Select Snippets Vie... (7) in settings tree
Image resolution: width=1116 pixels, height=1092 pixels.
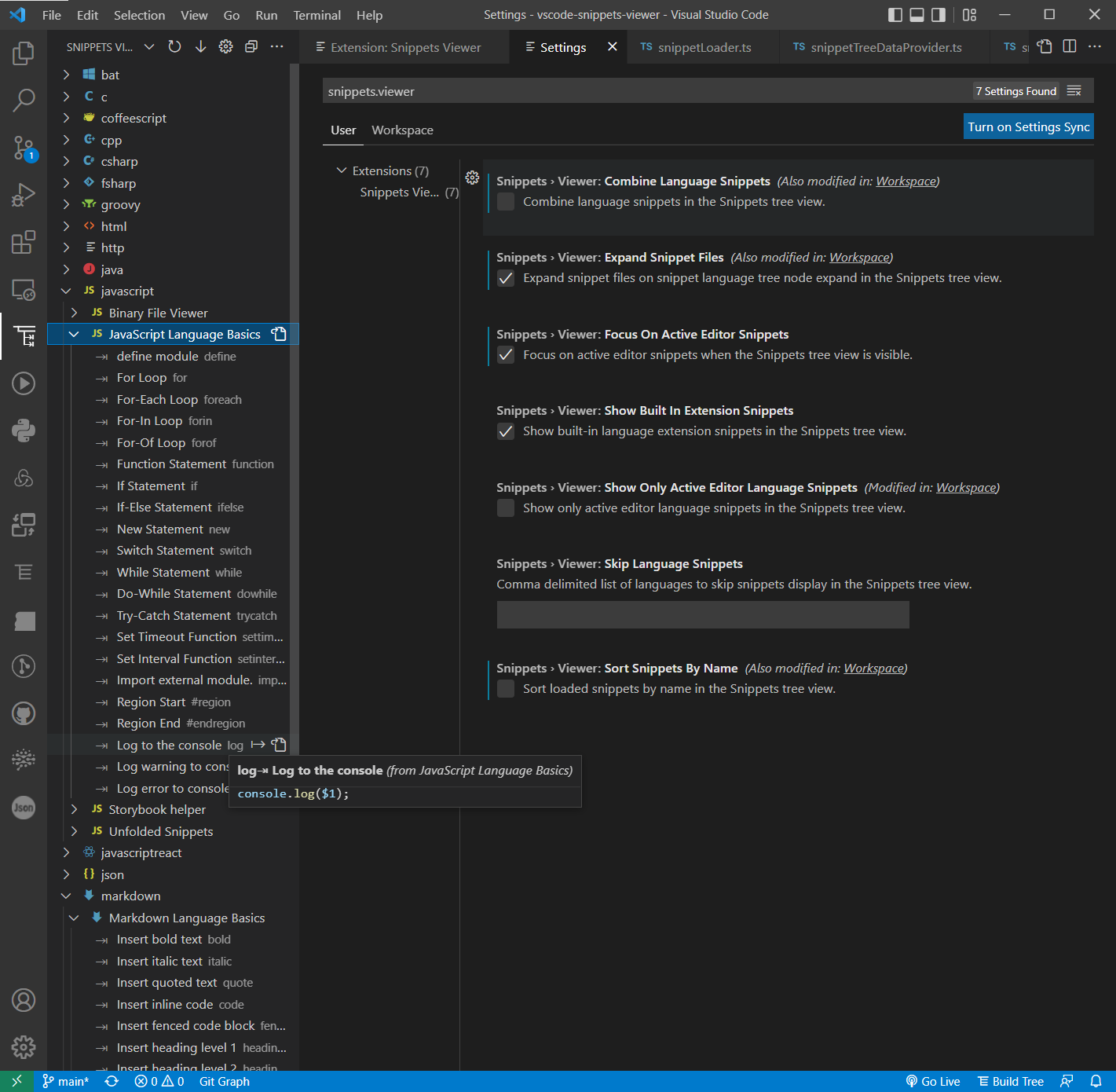point(408,192)
